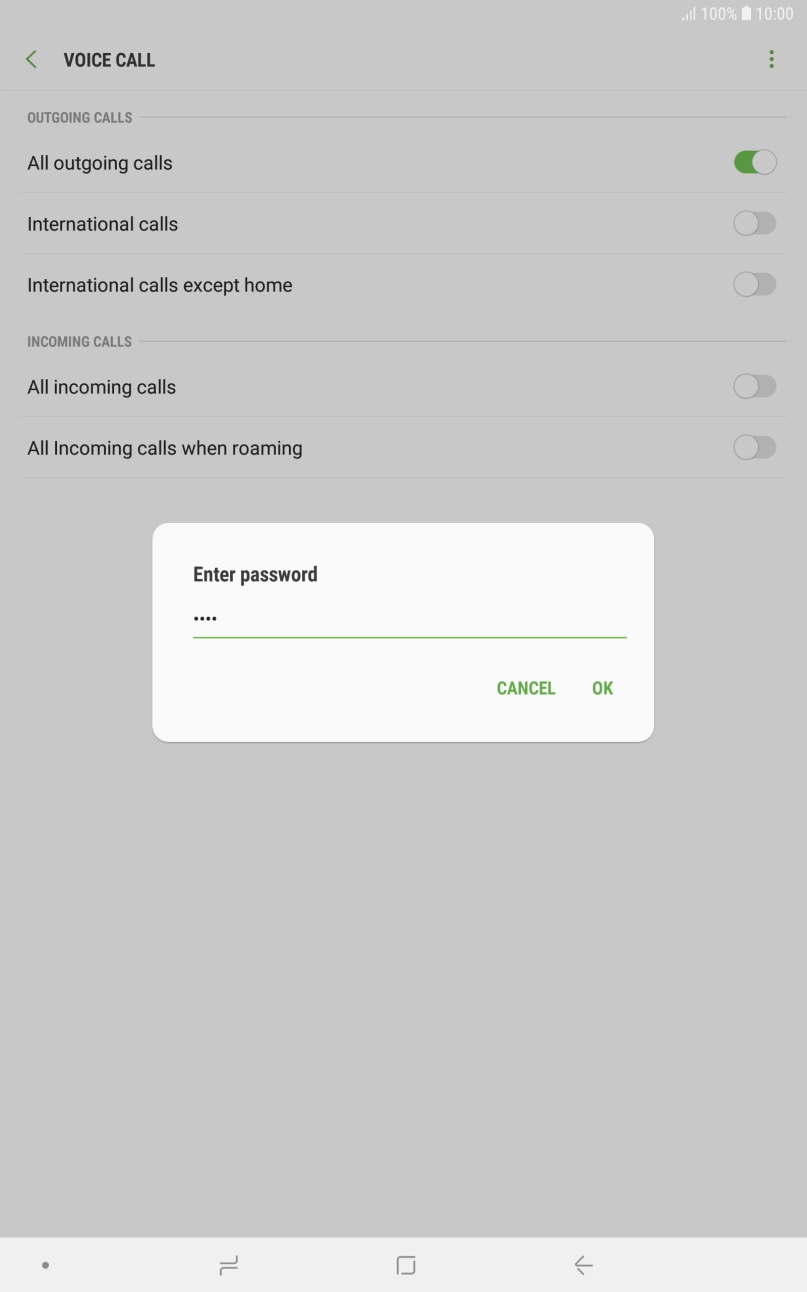Confirm the password with OK
The width and height of the screenshot is (807, 1292).
pos(601,688)
